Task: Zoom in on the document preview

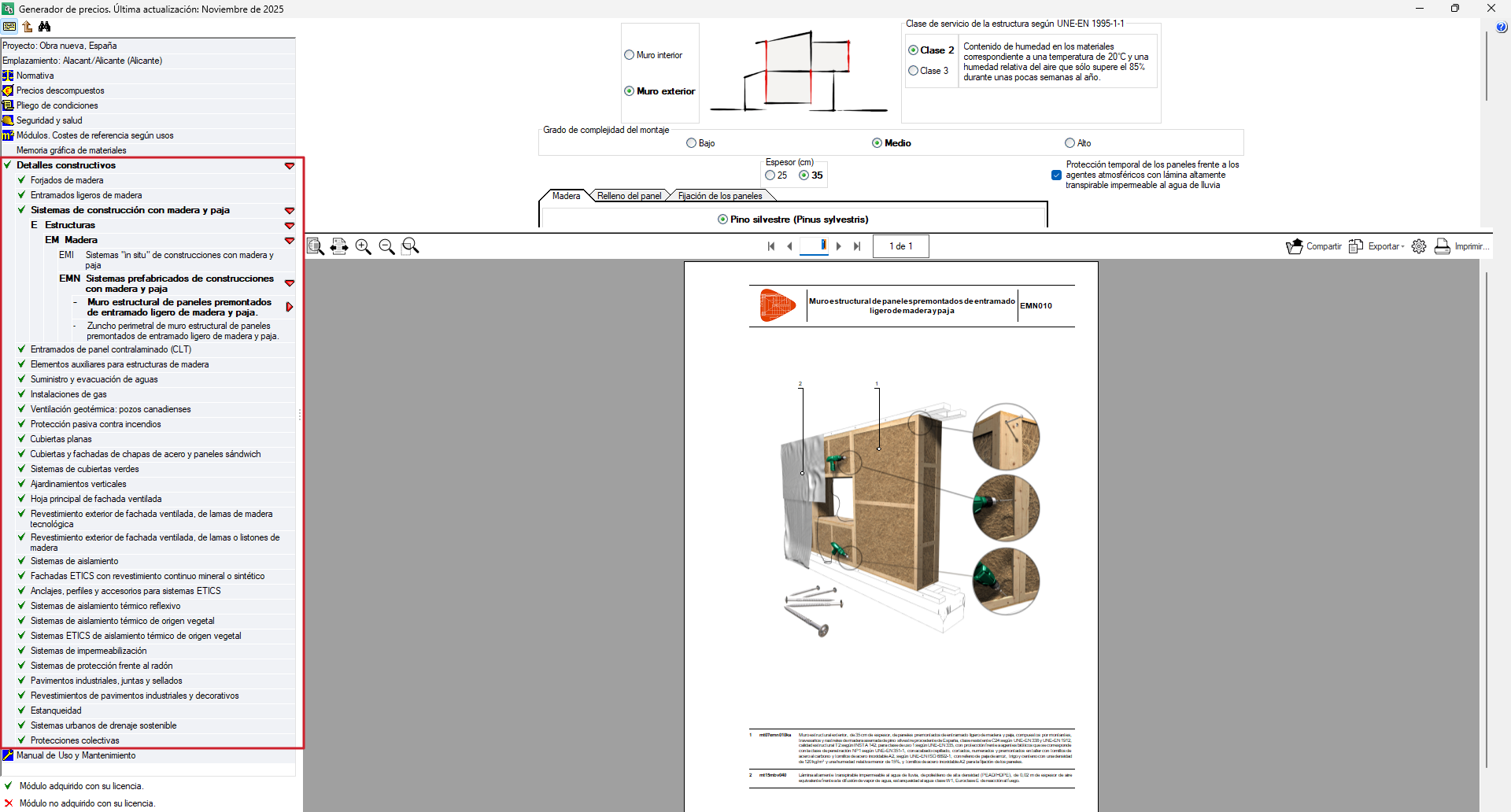Action: coord(363,246)
